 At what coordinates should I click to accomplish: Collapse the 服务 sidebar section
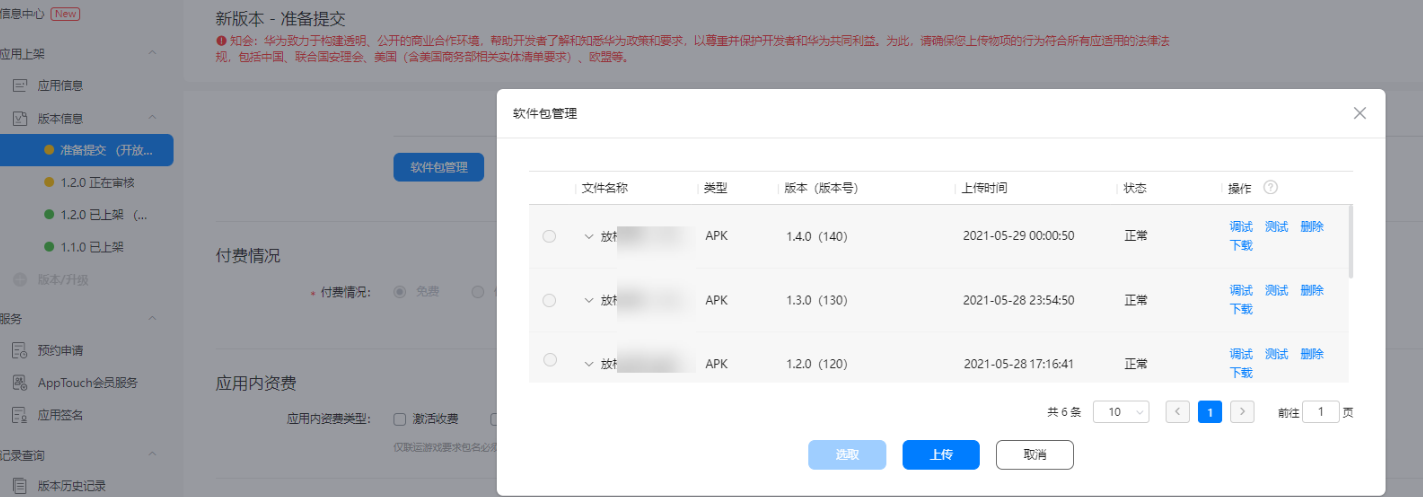(153, 318)
